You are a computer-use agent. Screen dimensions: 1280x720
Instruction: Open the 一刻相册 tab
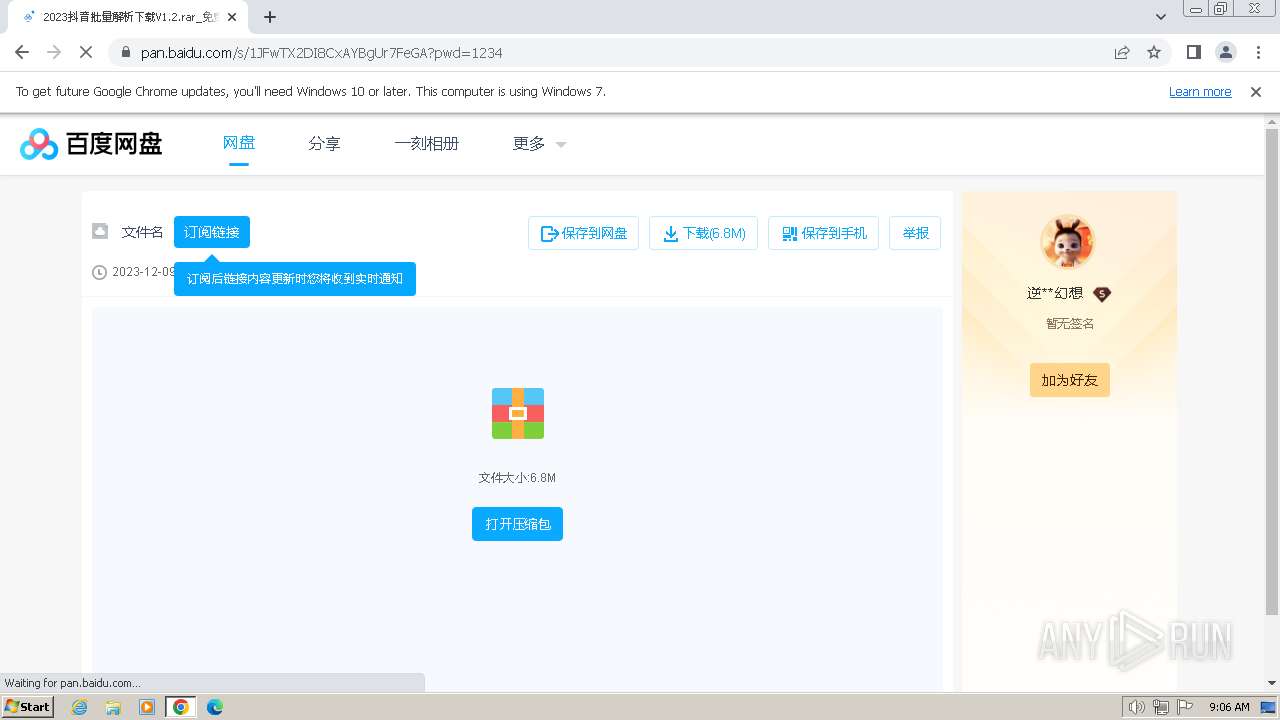[426, 143]
